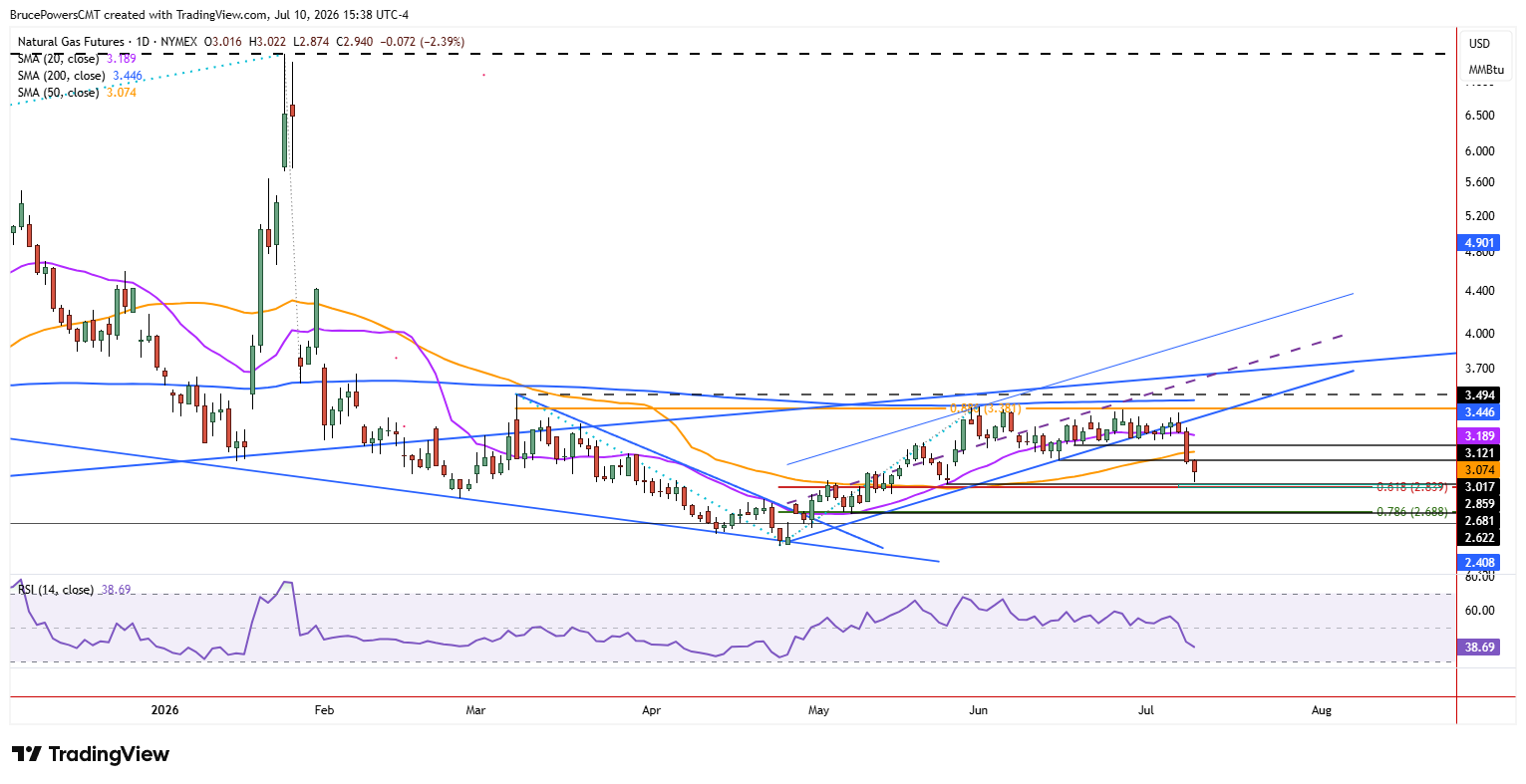This screenshot has width=1526, height=784.
Task: Click the 6.500 price axis tick
Action: point(1479,116)
